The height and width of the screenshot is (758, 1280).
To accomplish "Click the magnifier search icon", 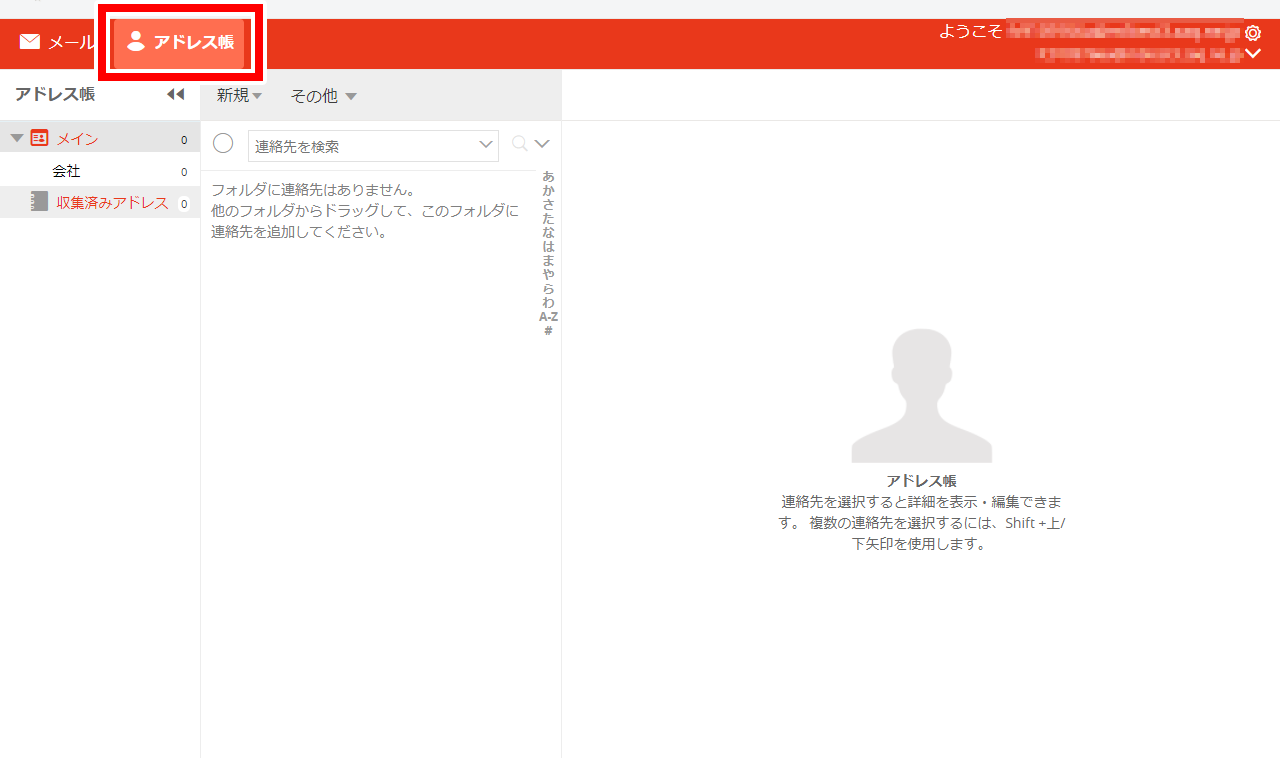I will [x=519, y=144].
